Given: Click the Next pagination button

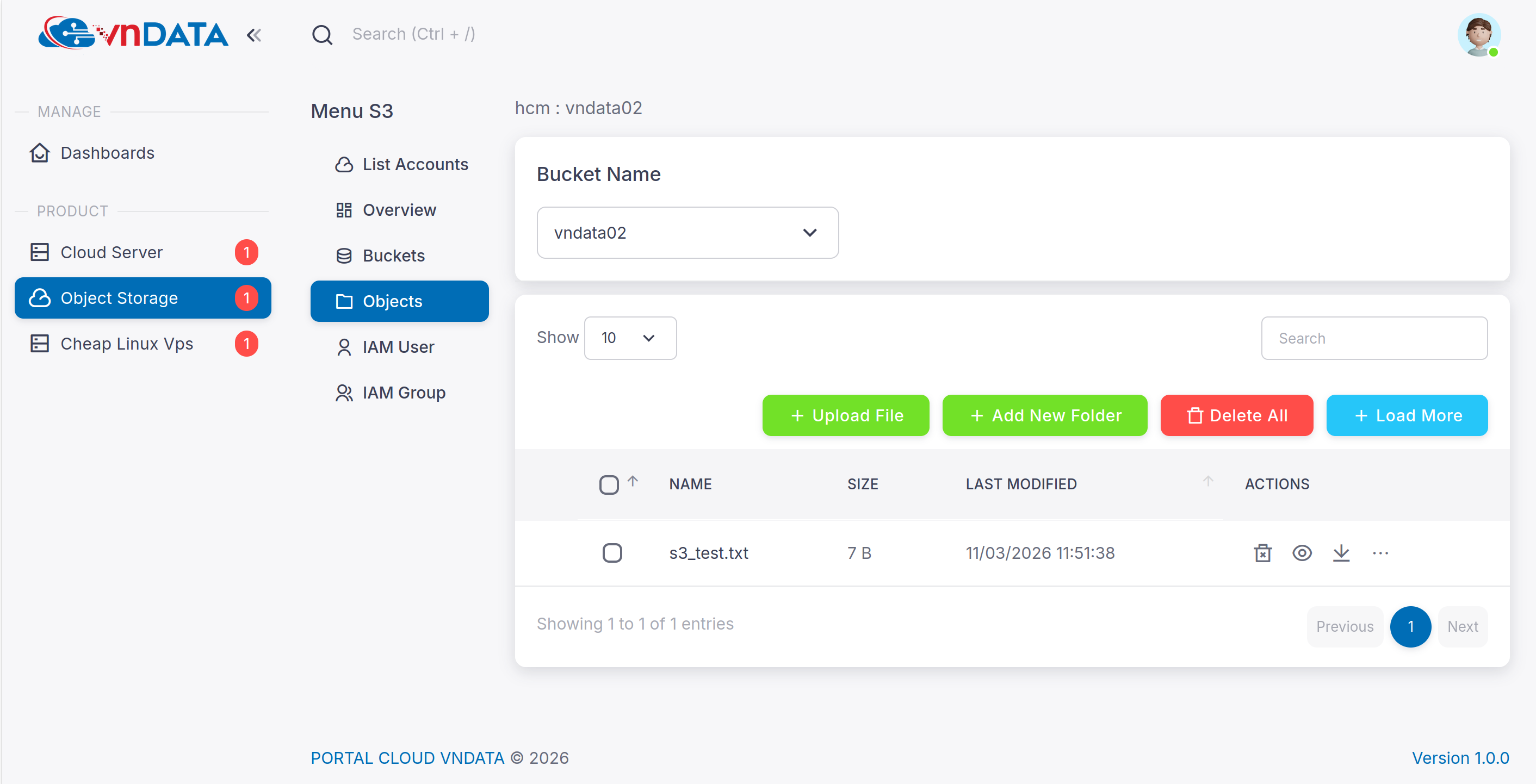Looking at the screenshot, I should point(1462,626).
